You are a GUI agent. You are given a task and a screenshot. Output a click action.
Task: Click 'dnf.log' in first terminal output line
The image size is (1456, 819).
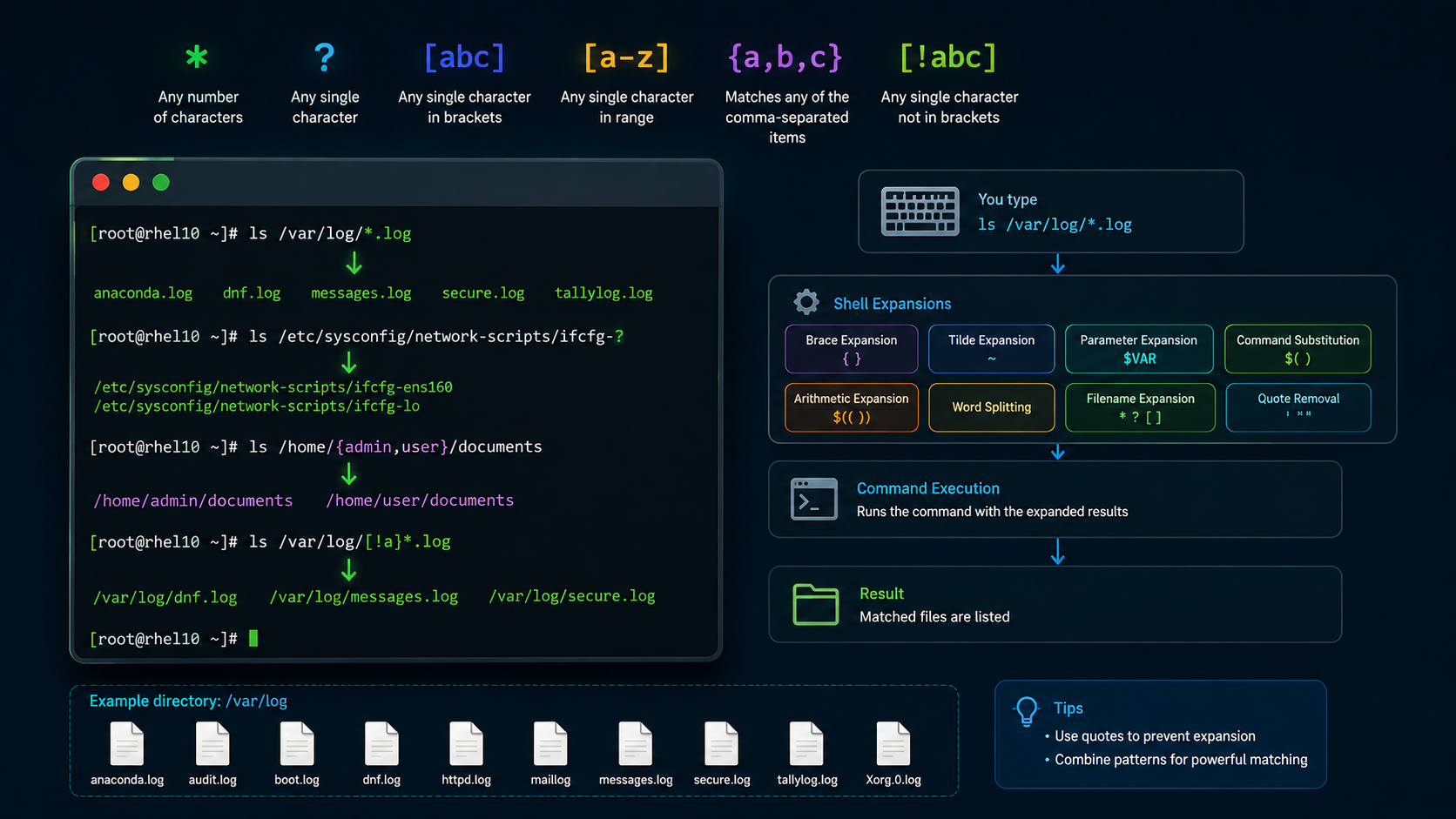[x=252, y=293]
